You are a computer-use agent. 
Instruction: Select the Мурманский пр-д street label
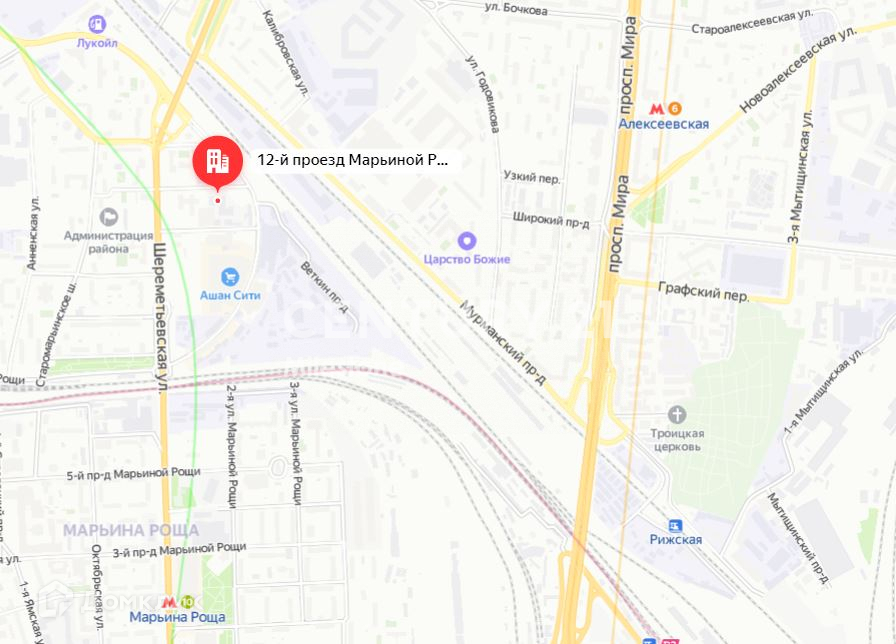[503, 342]
